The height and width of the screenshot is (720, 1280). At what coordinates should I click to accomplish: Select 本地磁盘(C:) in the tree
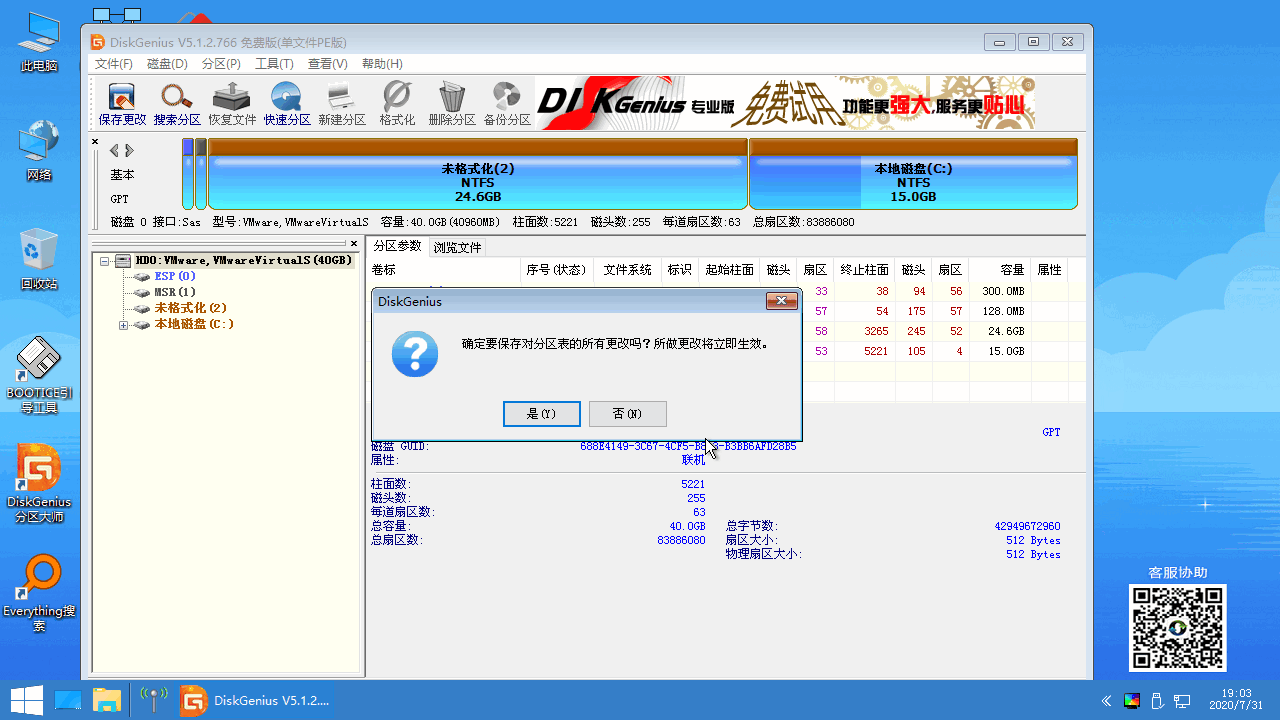[x=194, y=324]
